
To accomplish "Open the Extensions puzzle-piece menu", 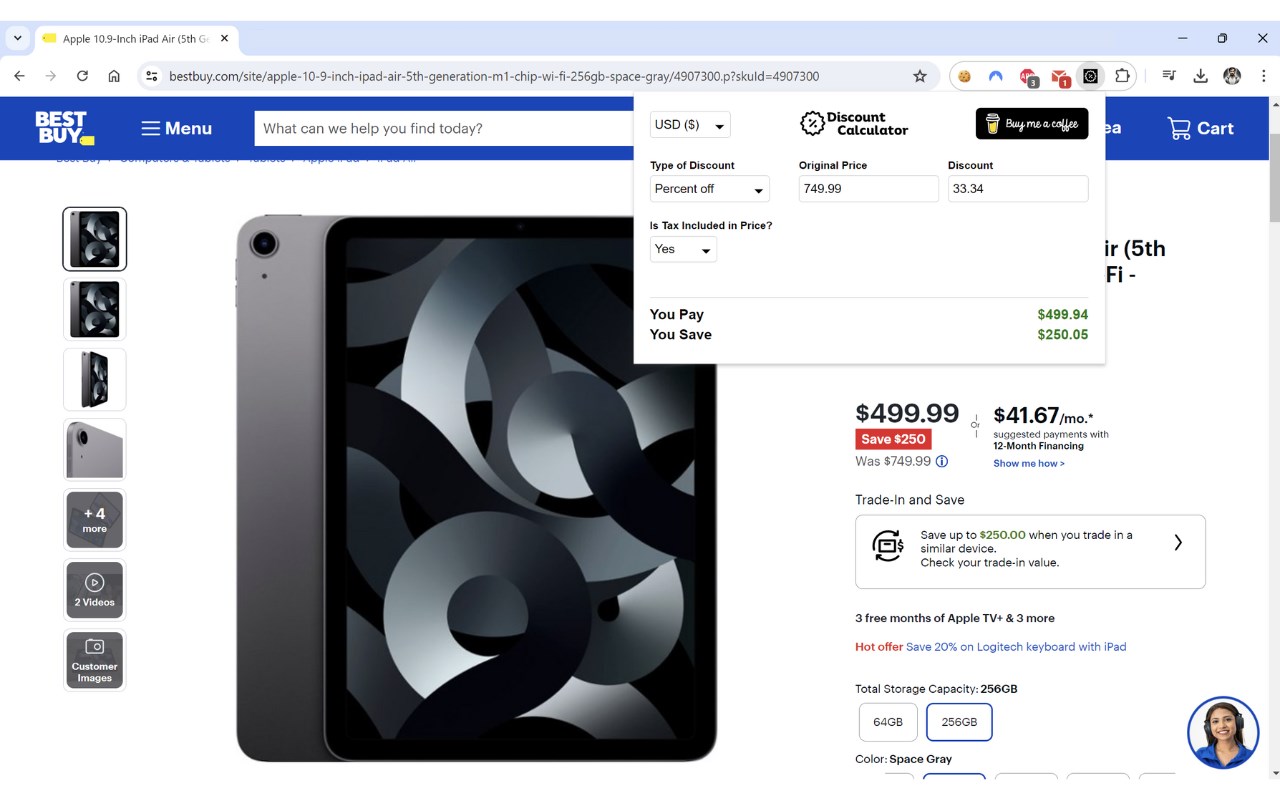I will click(x=1122, y=76).
